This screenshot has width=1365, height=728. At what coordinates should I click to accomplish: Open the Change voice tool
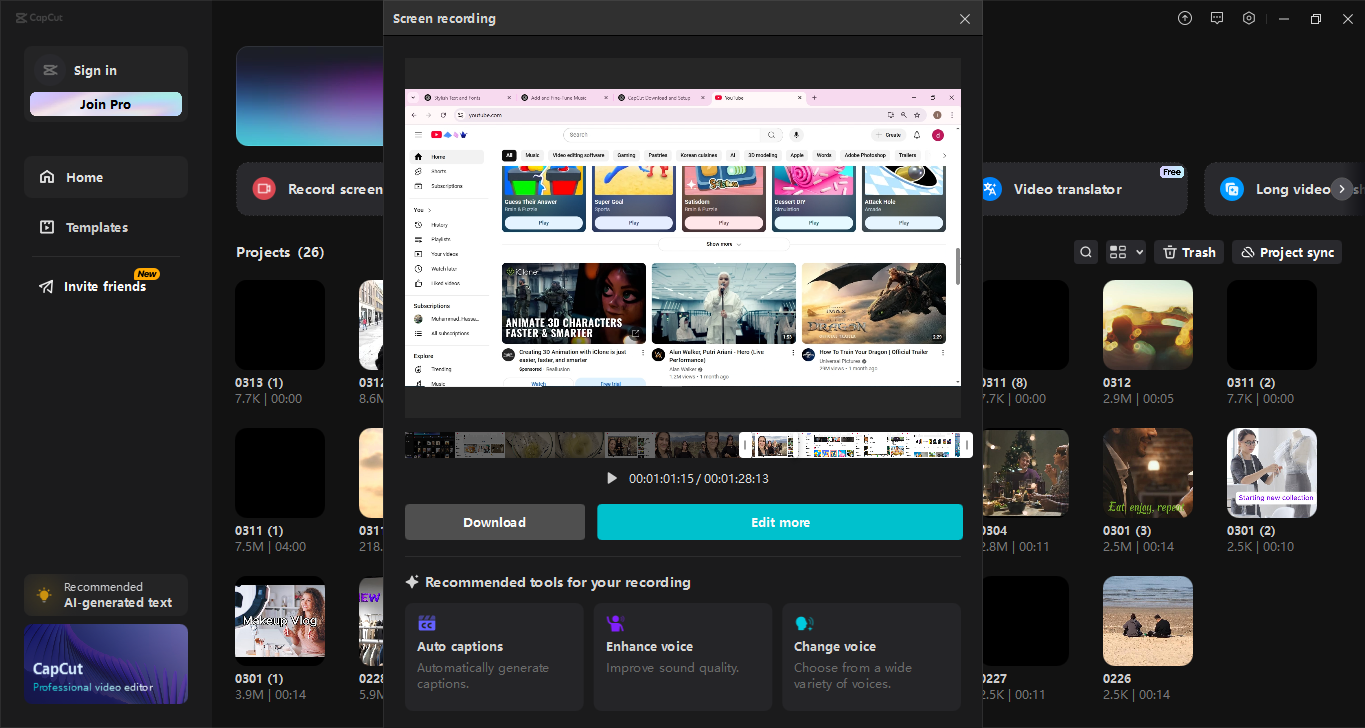point(871,656)
